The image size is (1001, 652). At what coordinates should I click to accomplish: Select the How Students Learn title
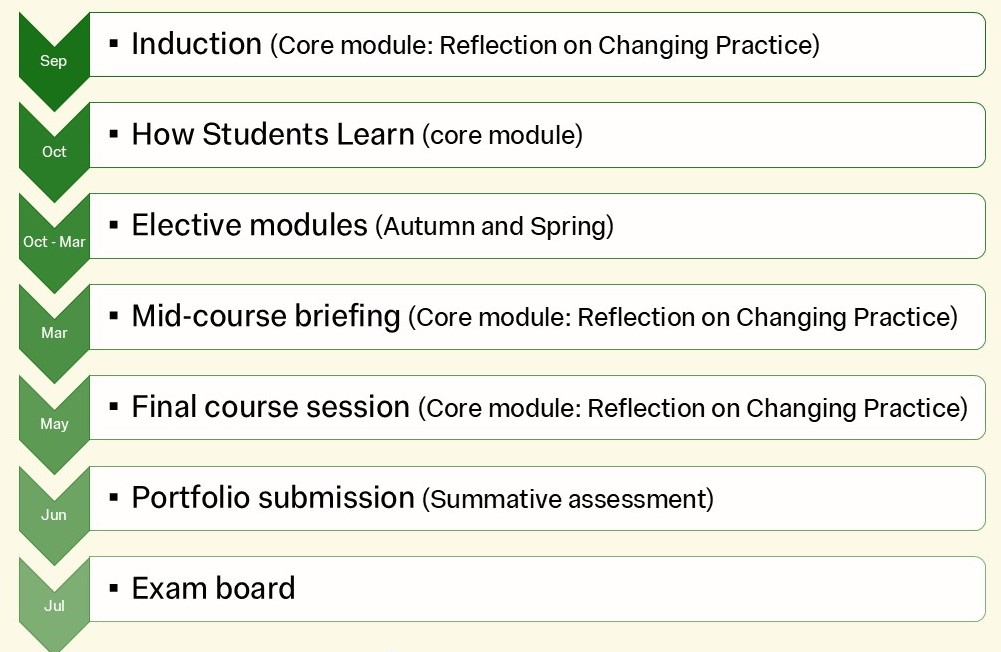point(272,134)
